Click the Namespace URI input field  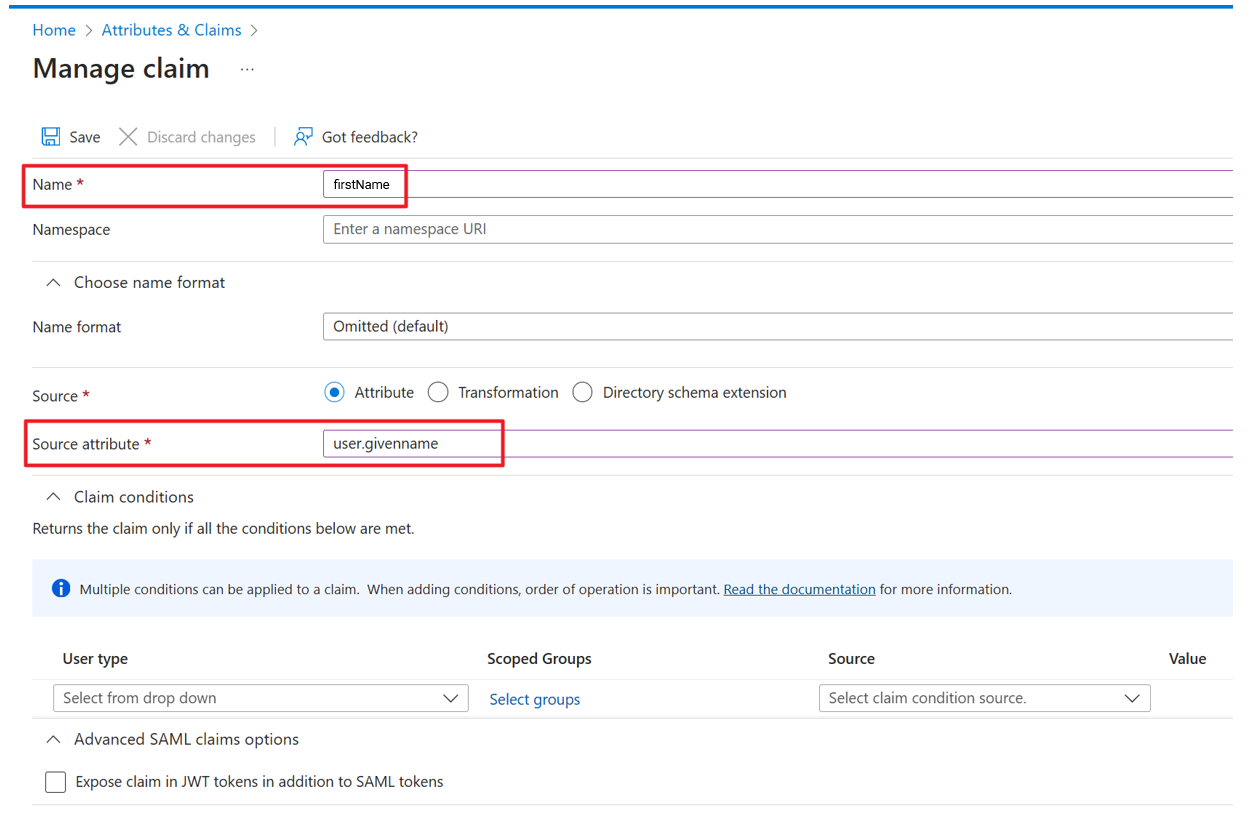(776, 230)
